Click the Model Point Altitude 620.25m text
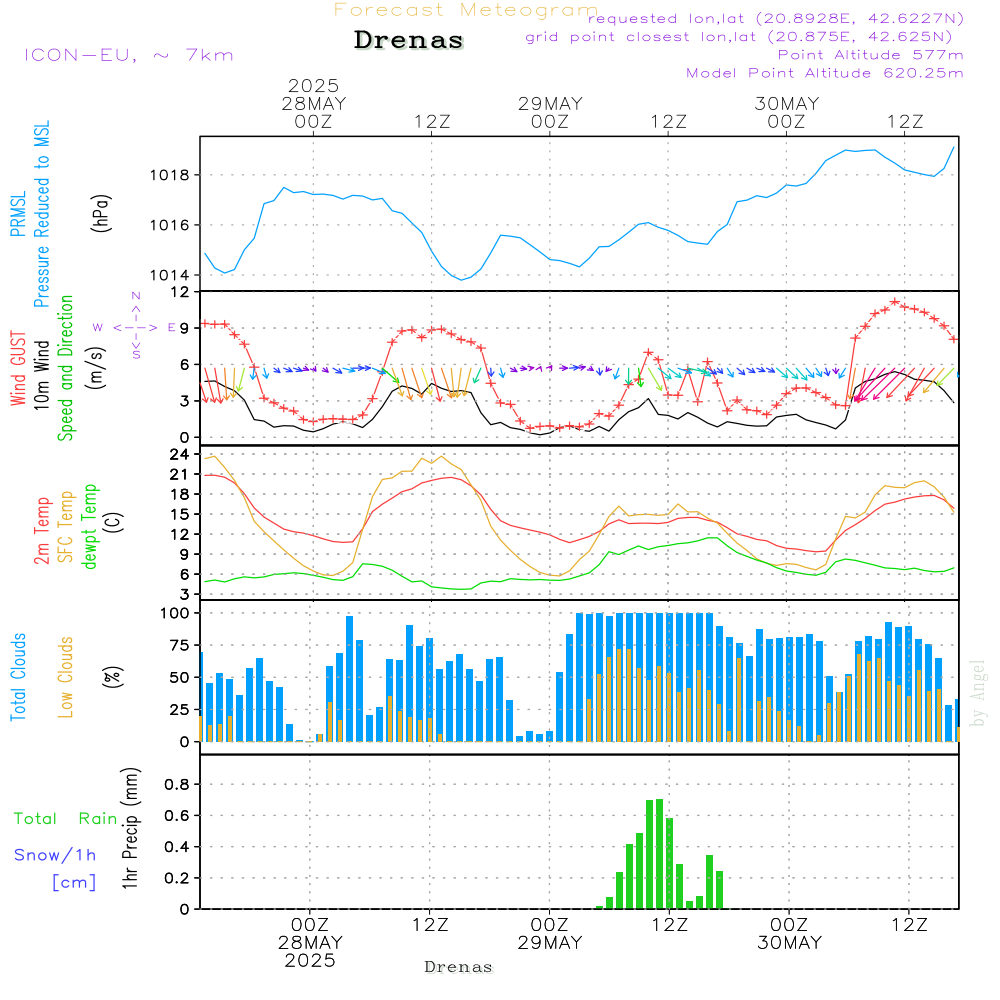This screenshot has width=1000, height=1000. point(825,73)
